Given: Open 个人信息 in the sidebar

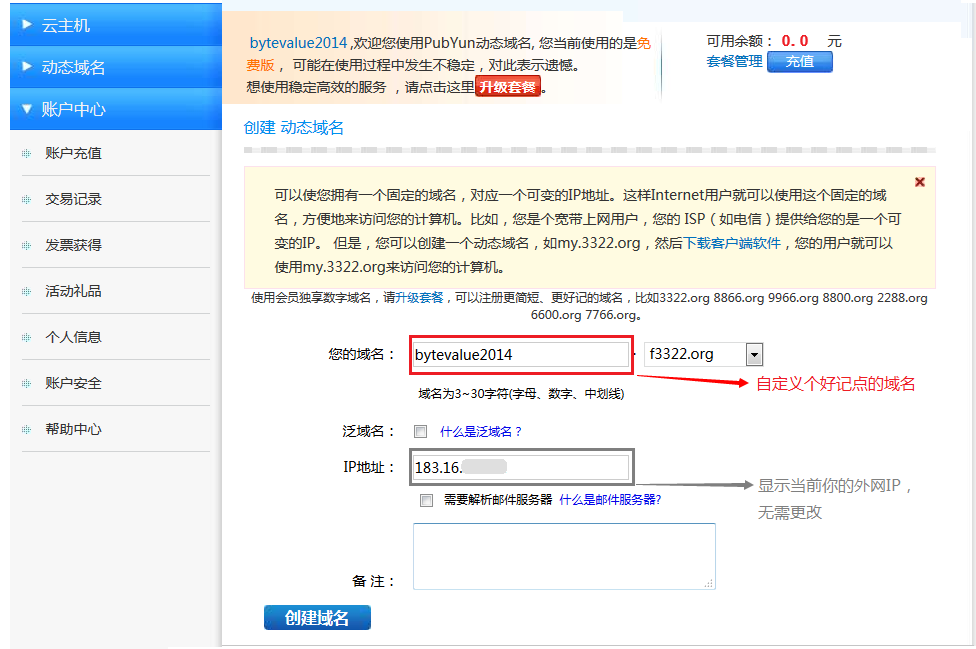Looking at the screenshot, I should pyautogui.click(x=73, y=337).
